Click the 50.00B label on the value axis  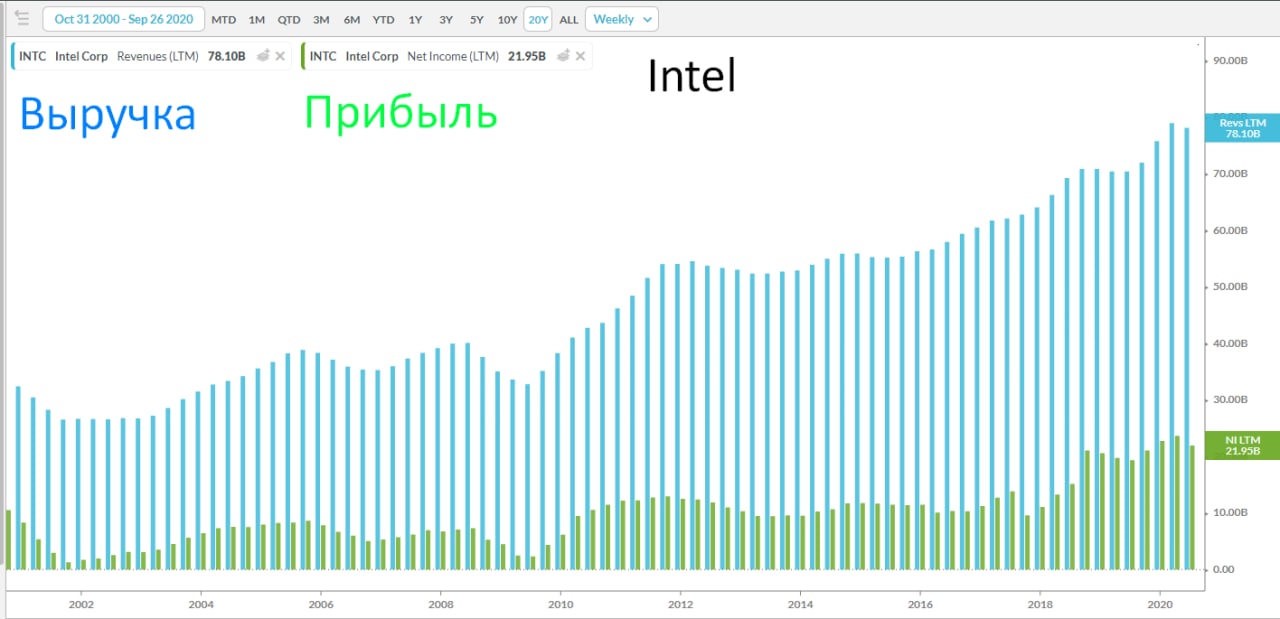1232,287
